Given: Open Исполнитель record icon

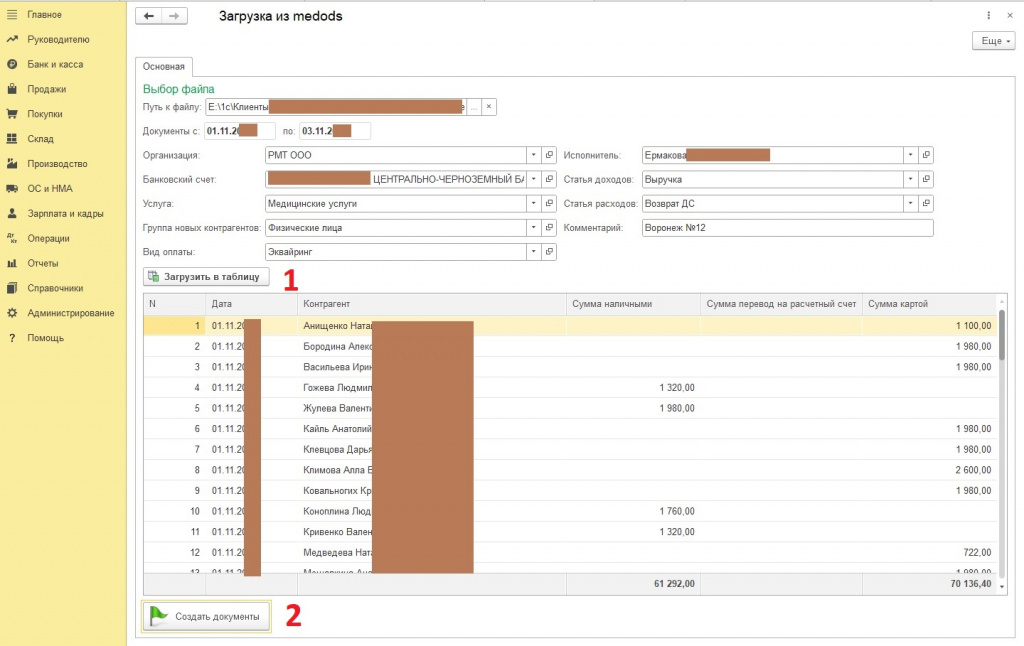Looking at the screenshot, I should (926, 155).
